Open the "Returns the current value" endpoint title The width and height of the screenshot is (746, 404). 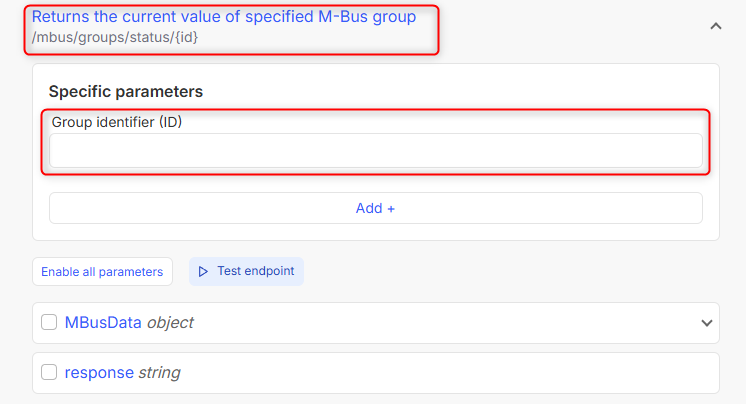pyautogui.click(x=224, y=17)
